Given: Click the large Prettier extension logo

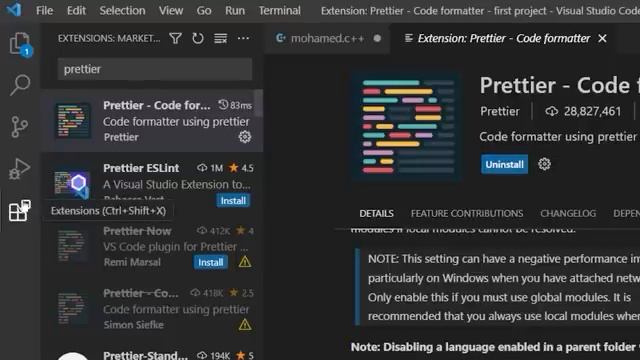Looking at the screenshot, I should click(x=407, y=127).
